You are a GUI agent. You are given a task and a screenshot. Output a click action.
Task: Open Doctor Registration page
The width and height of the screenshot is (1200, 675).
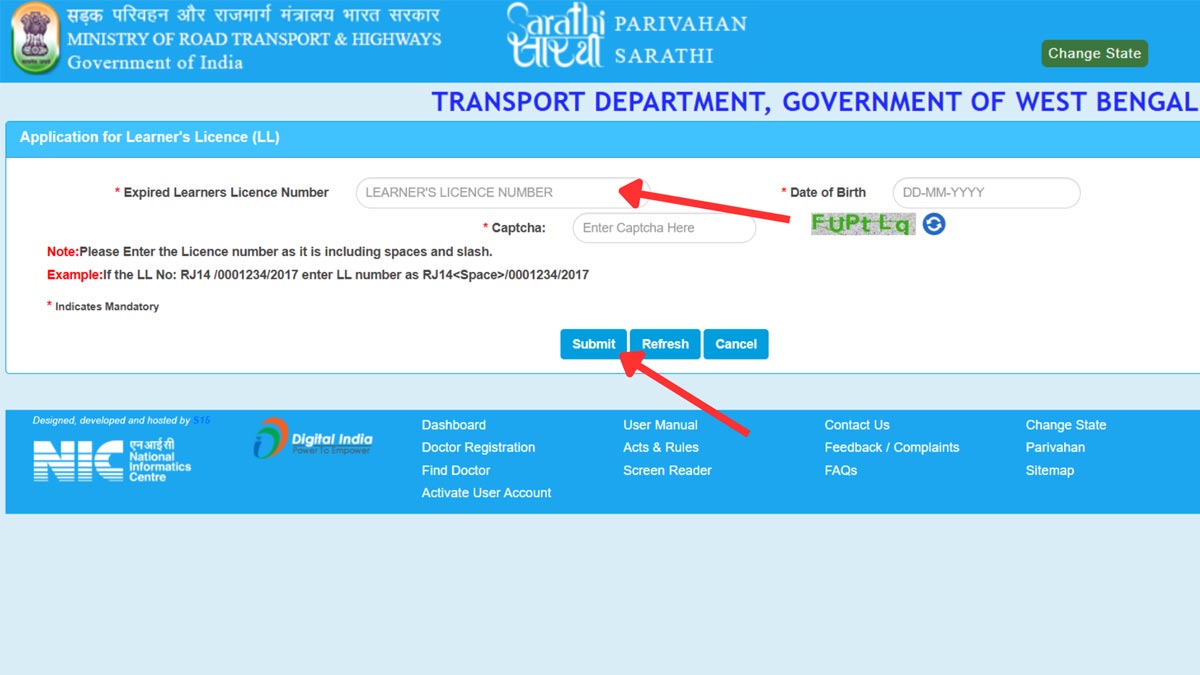[x=477, y=447]
